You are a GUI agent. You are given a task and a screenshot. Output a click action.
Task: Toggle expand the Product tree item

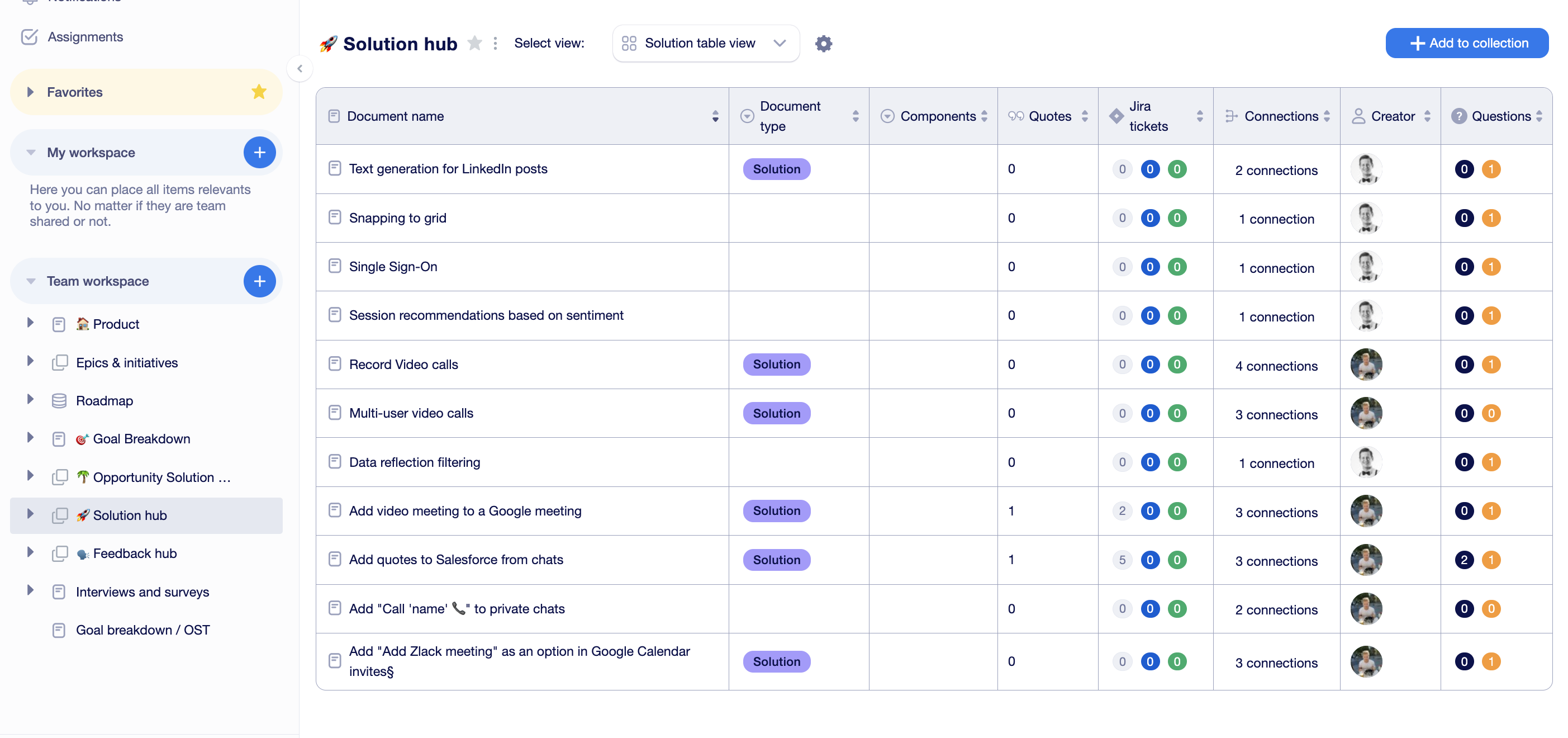[x=30, y=322]
